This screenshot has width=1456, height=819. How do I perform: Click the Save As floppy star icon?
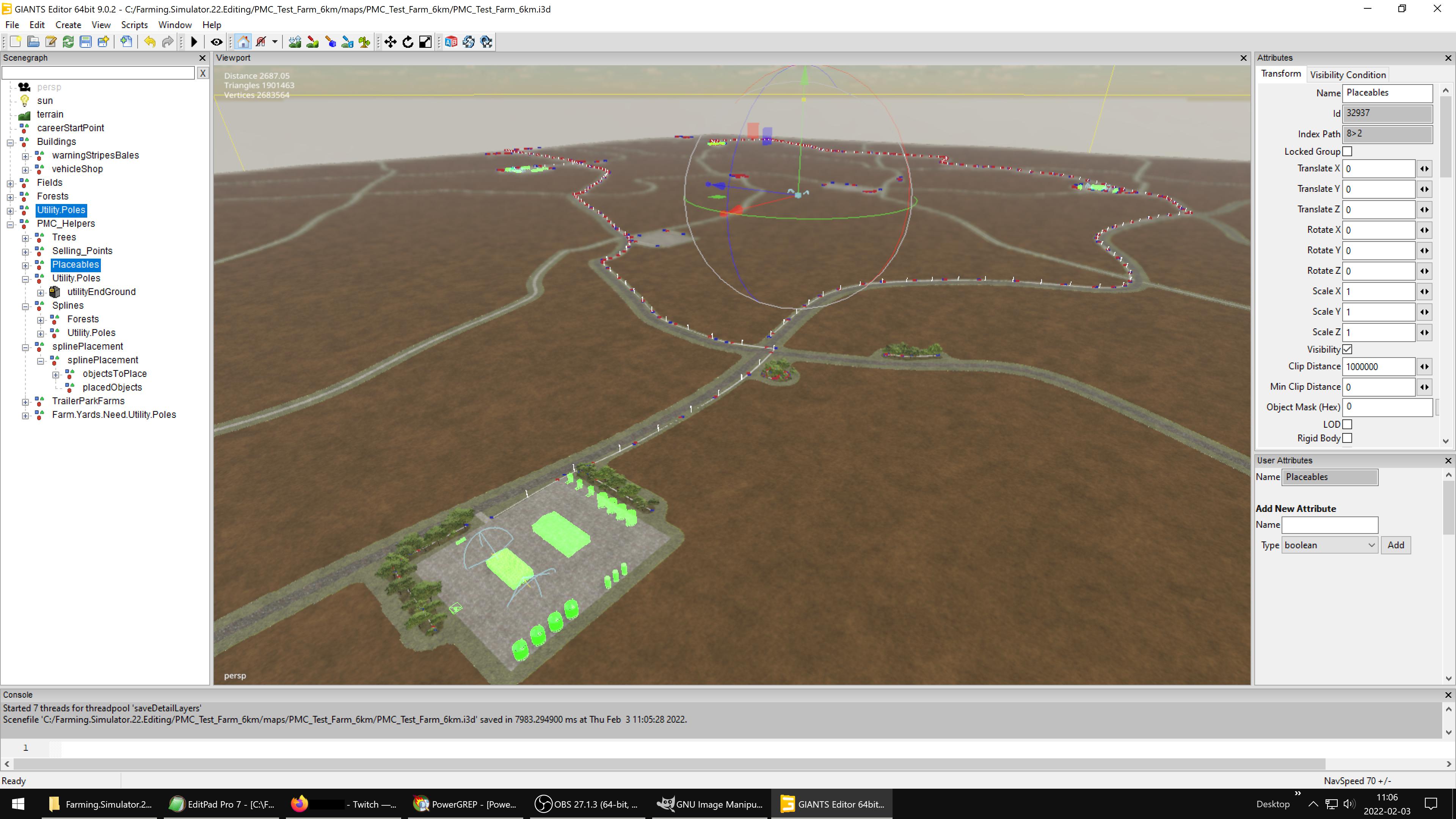103,42
